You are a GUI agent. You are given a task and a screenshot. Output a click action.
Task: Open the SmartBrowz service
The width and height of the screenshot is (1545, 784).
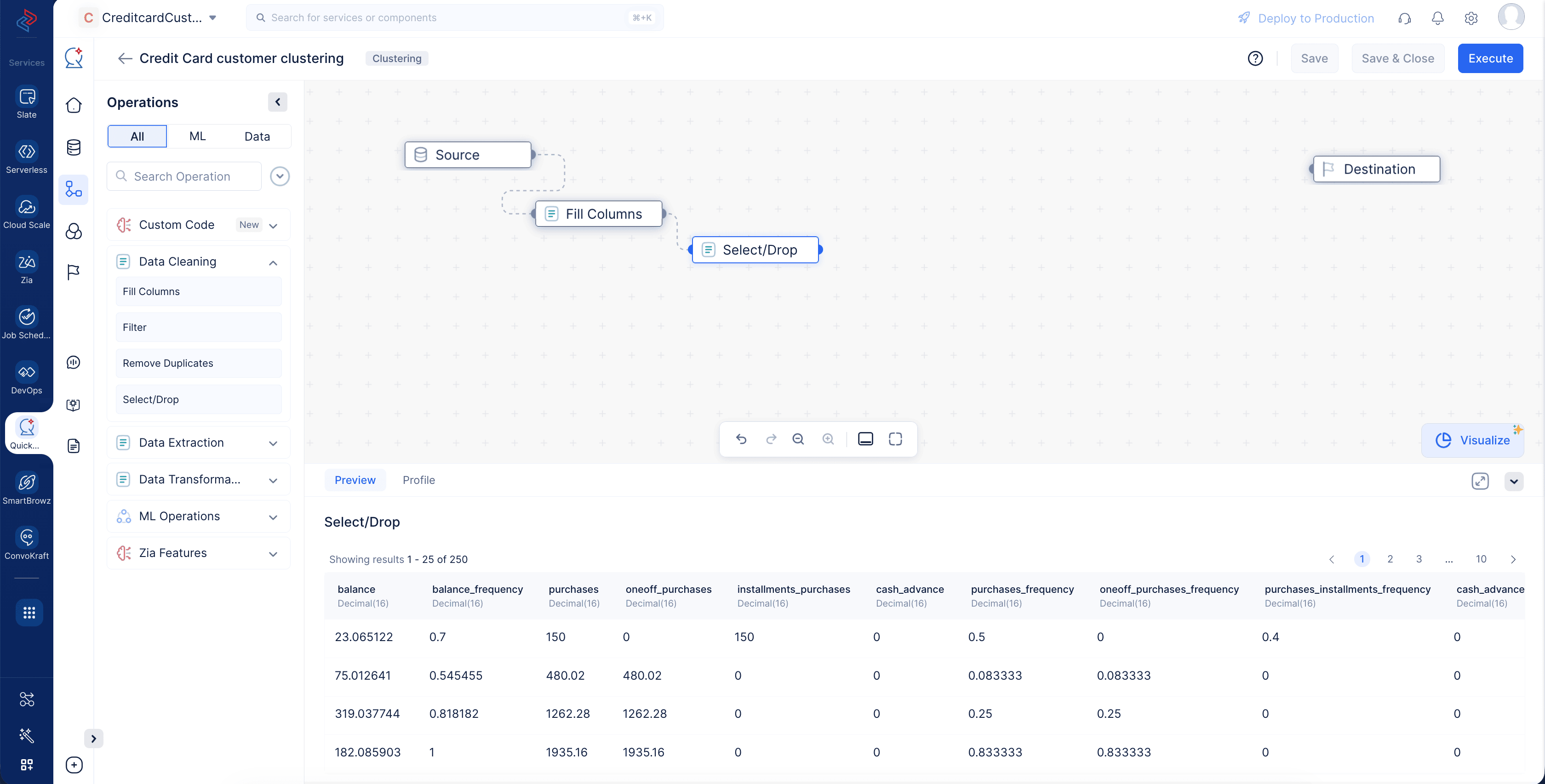pos(26,483)
